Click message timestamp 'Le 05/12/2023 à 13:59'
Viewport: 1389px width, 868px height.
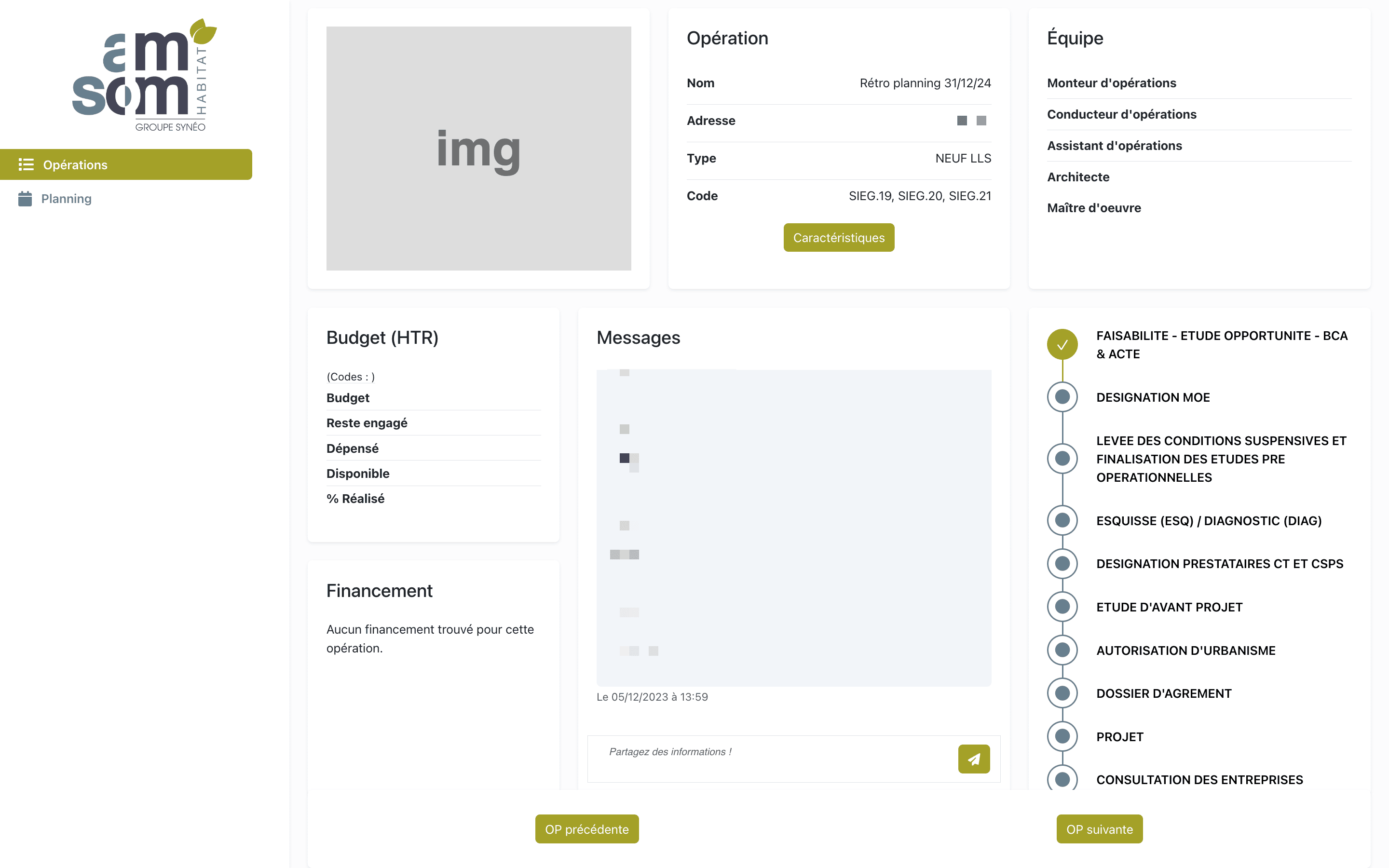coord(652,697)
